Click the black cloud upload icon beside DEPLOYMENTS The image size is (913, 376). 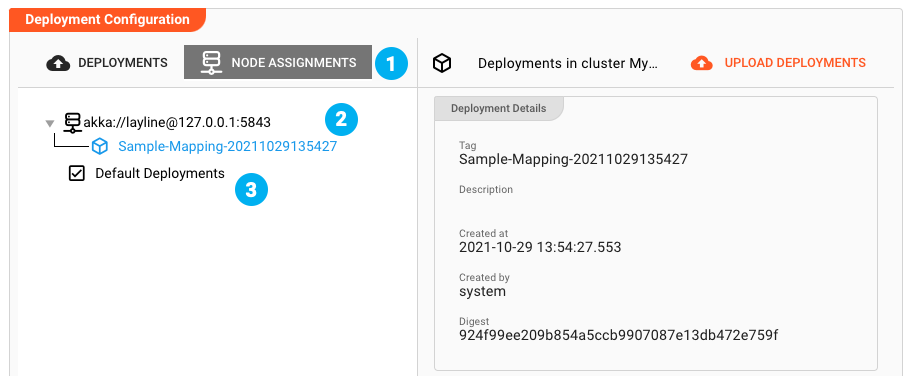(x=58, y=63)
